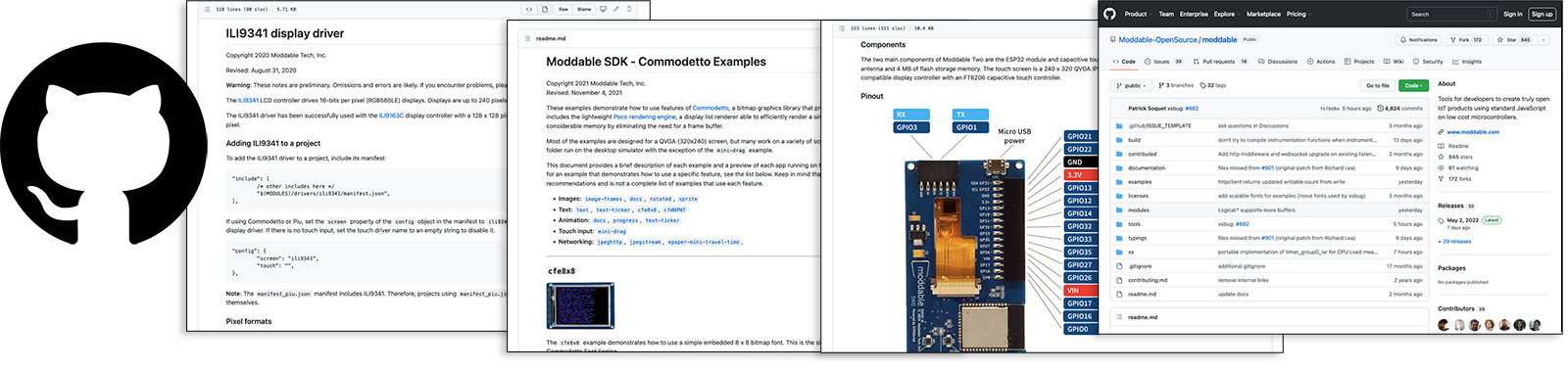The image size is (1568, 372).
Task: Star the moddable repository
Action: tap(1514, 40)
